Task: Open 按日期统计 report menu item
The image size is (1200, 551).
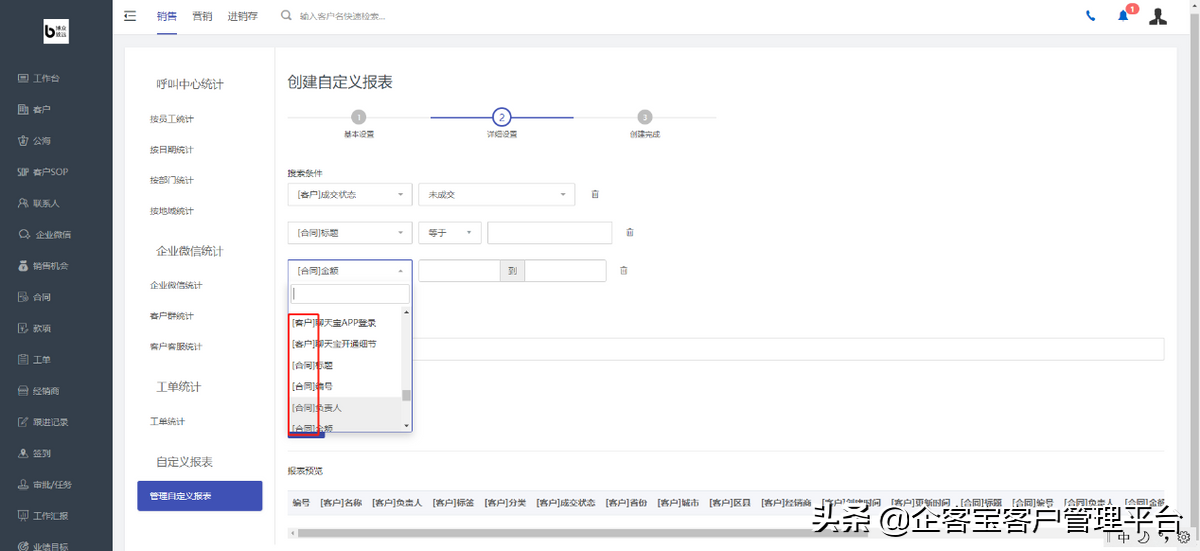Action: pyautogui.click(x=172, y=150)
